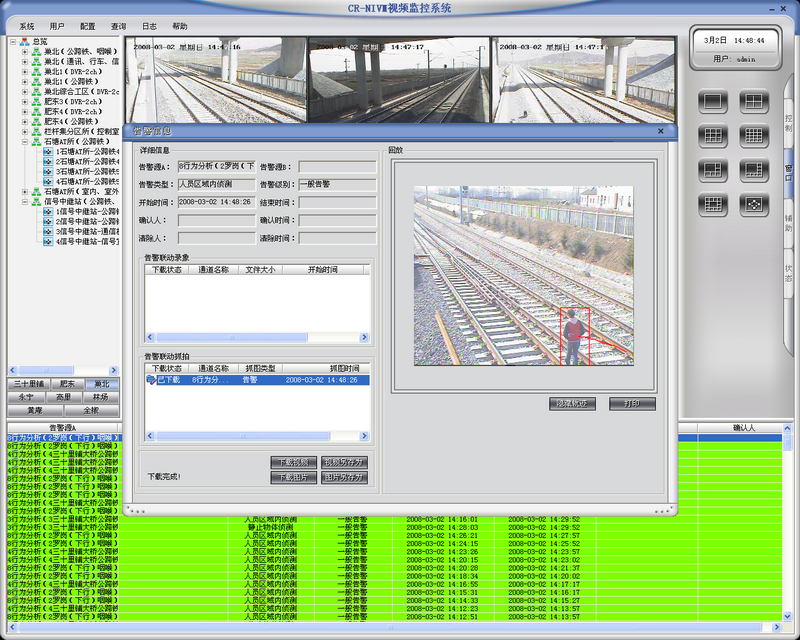Collapse the 信号中继站 node

point(25,202)
